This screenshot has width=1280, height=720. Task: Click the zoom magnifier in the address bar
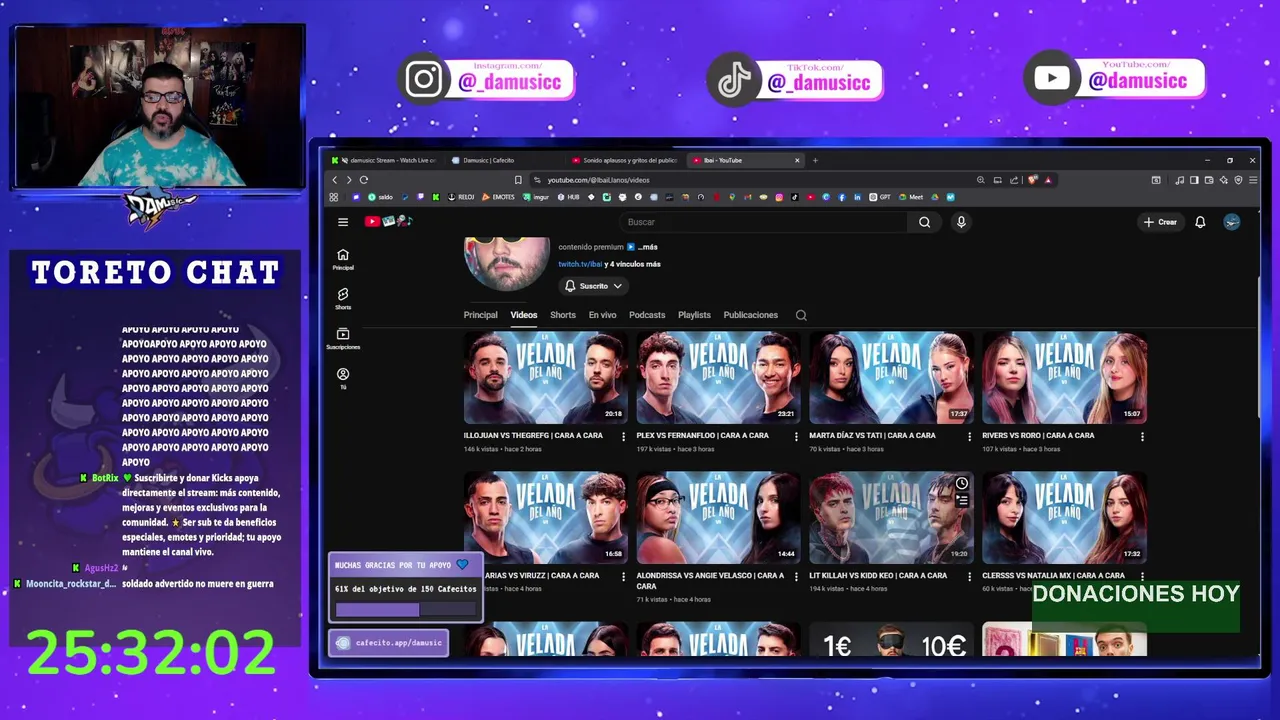click(x=981, y=180)
